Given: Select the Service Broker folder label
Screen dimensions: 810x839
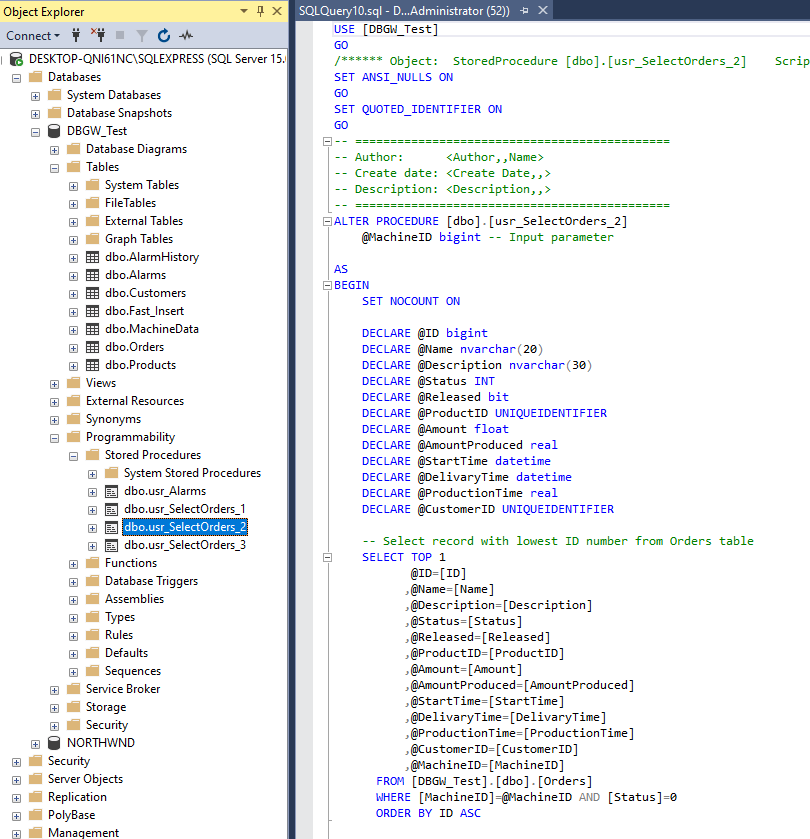Looking at the screenshot, I should point(123,689).
